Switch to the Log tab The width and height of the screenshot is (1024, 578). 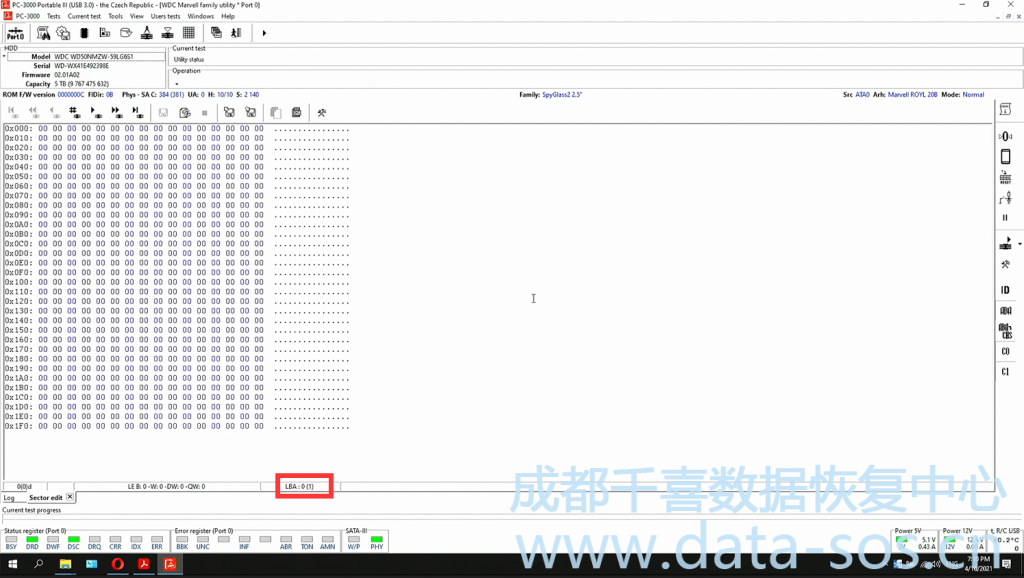coord(9,497)
